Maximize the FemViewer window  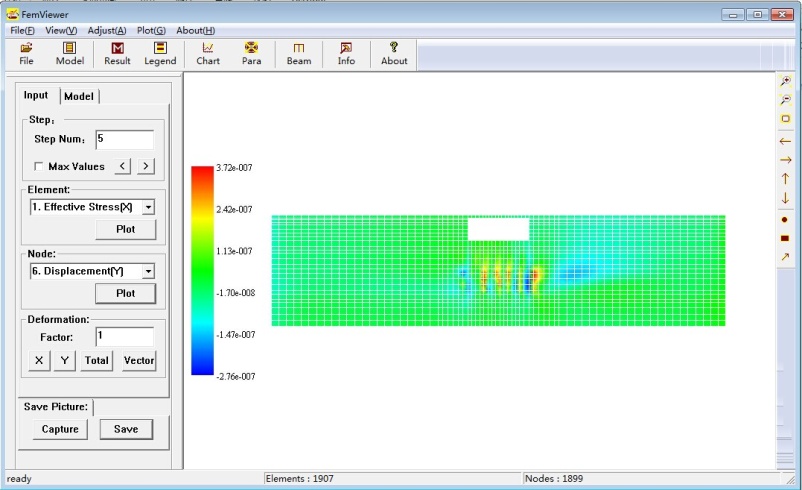point(758,15)
